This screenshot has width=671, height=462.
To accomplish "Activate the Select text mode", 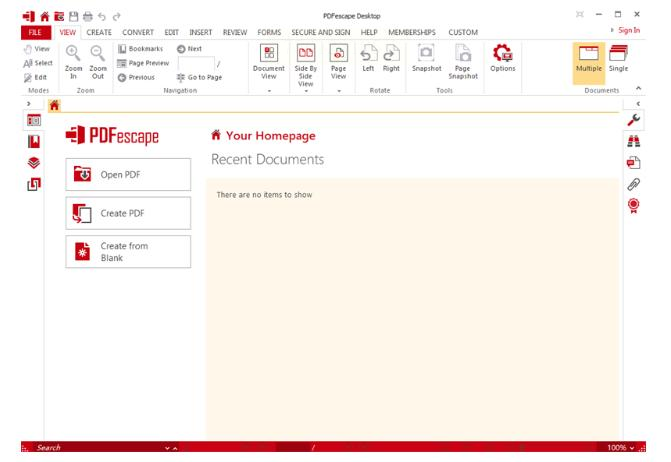I will [x=38, y=63].
